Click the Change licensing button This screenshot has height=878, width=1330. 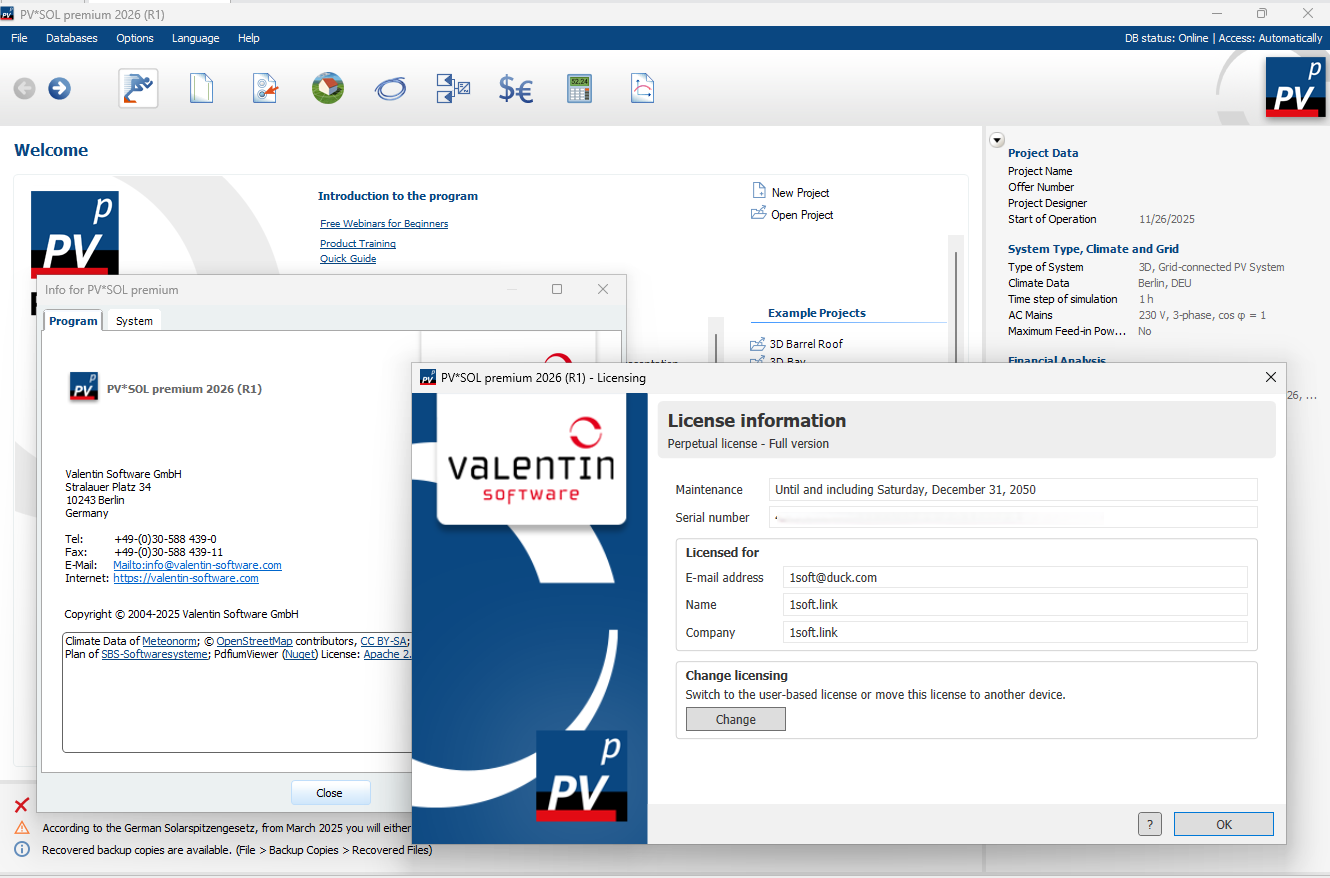[x=736, y=719]
